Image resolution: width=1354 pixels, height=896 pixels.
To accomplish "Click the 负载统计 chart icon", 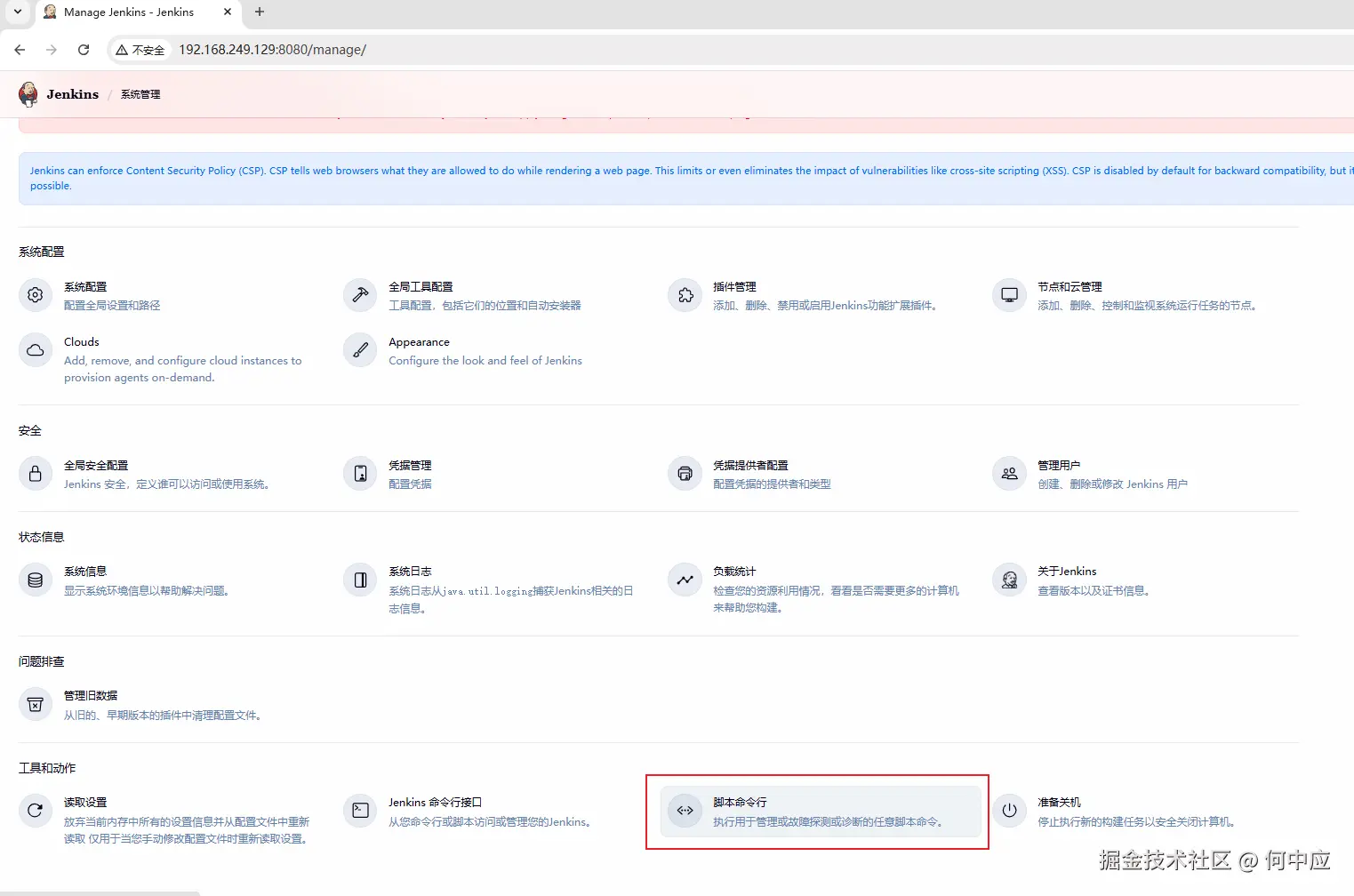I will pyautogui.click(x=685, y=580).
